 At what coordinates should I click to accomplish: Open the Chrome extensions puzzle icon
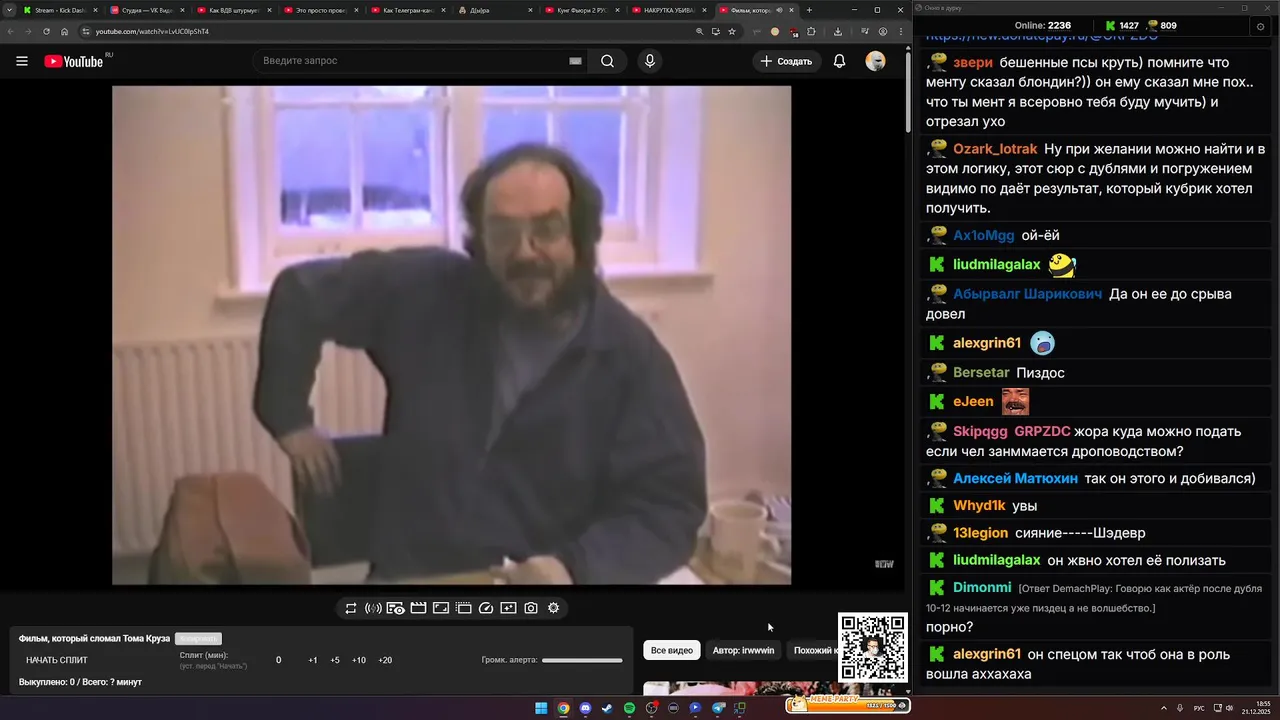(x=811, y=31)
